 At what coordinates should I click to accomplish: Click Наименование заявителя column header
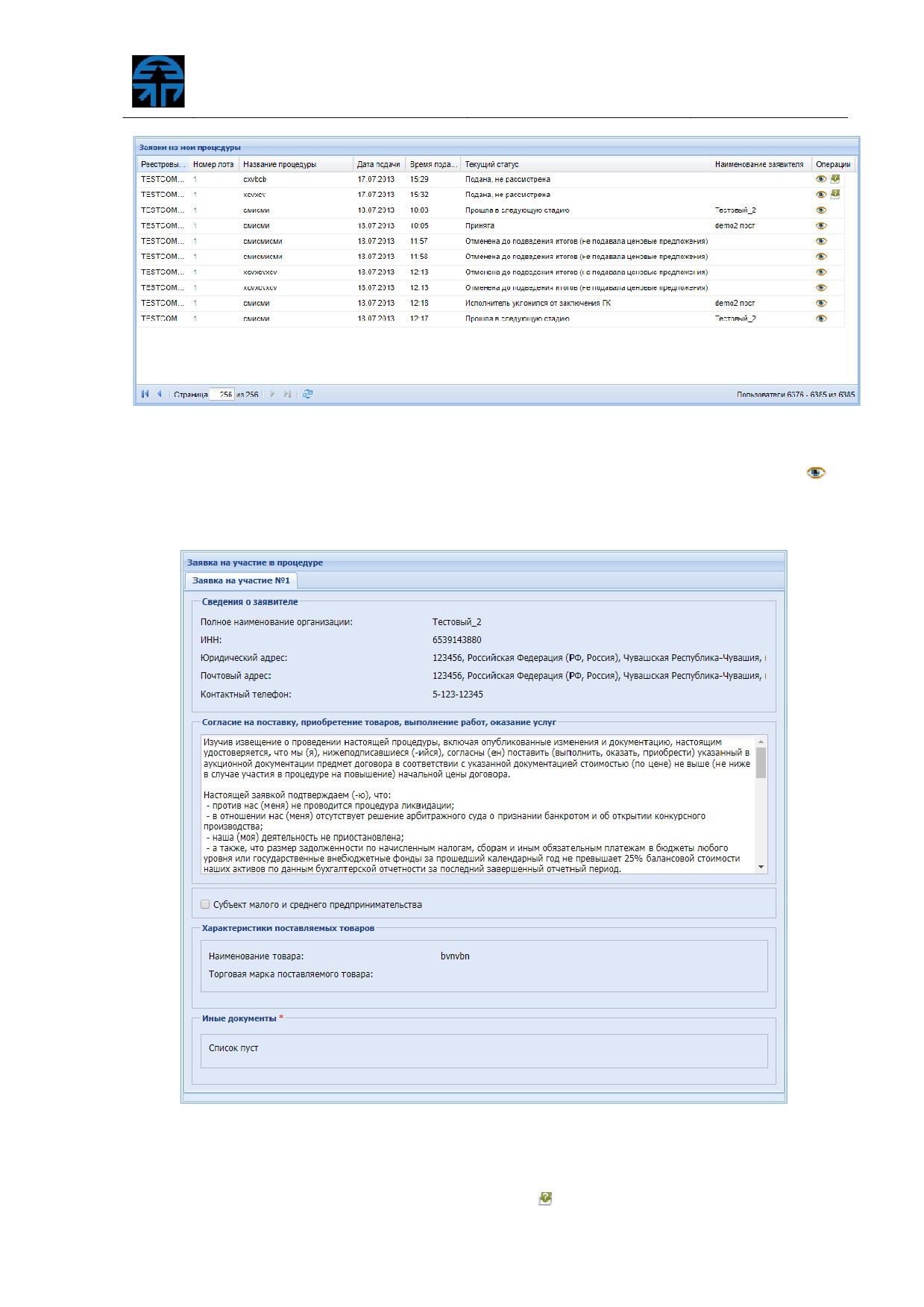(761, 164)
